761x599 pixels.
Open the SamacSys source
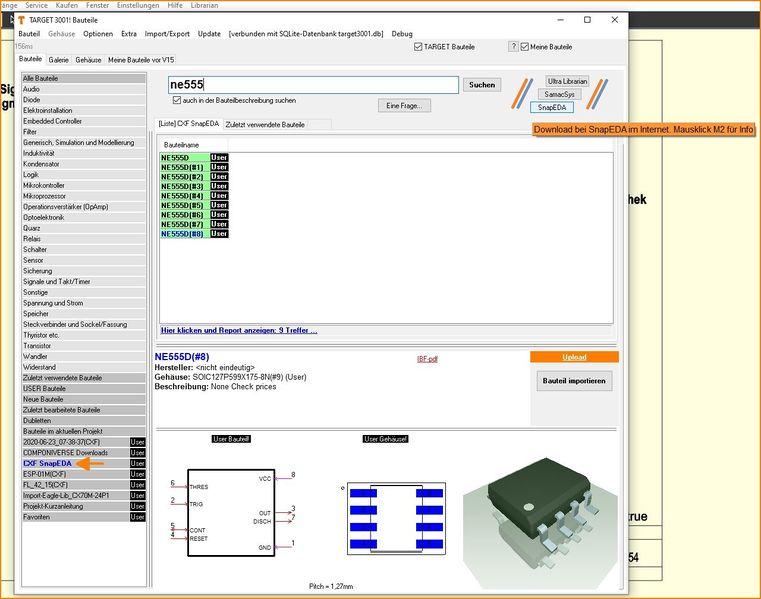560,94
